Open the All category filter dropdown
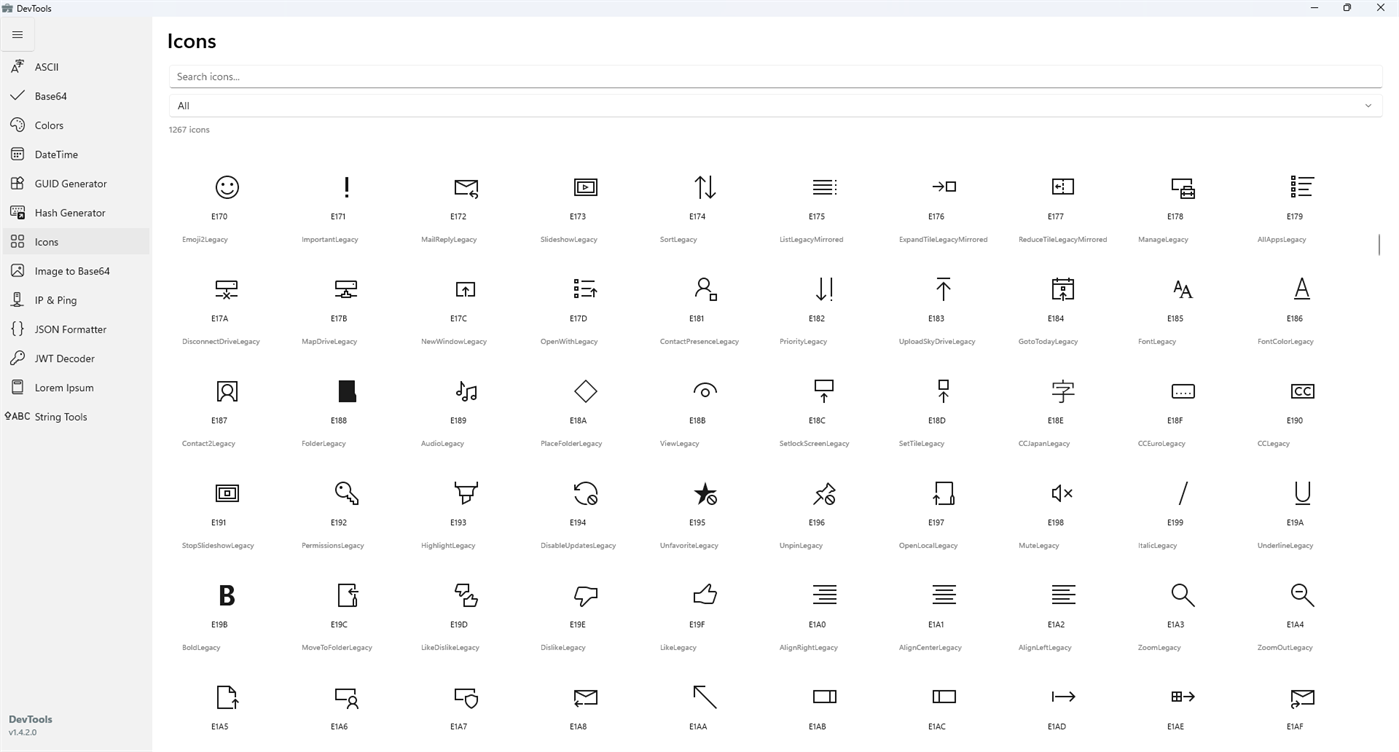 [776, 105]
